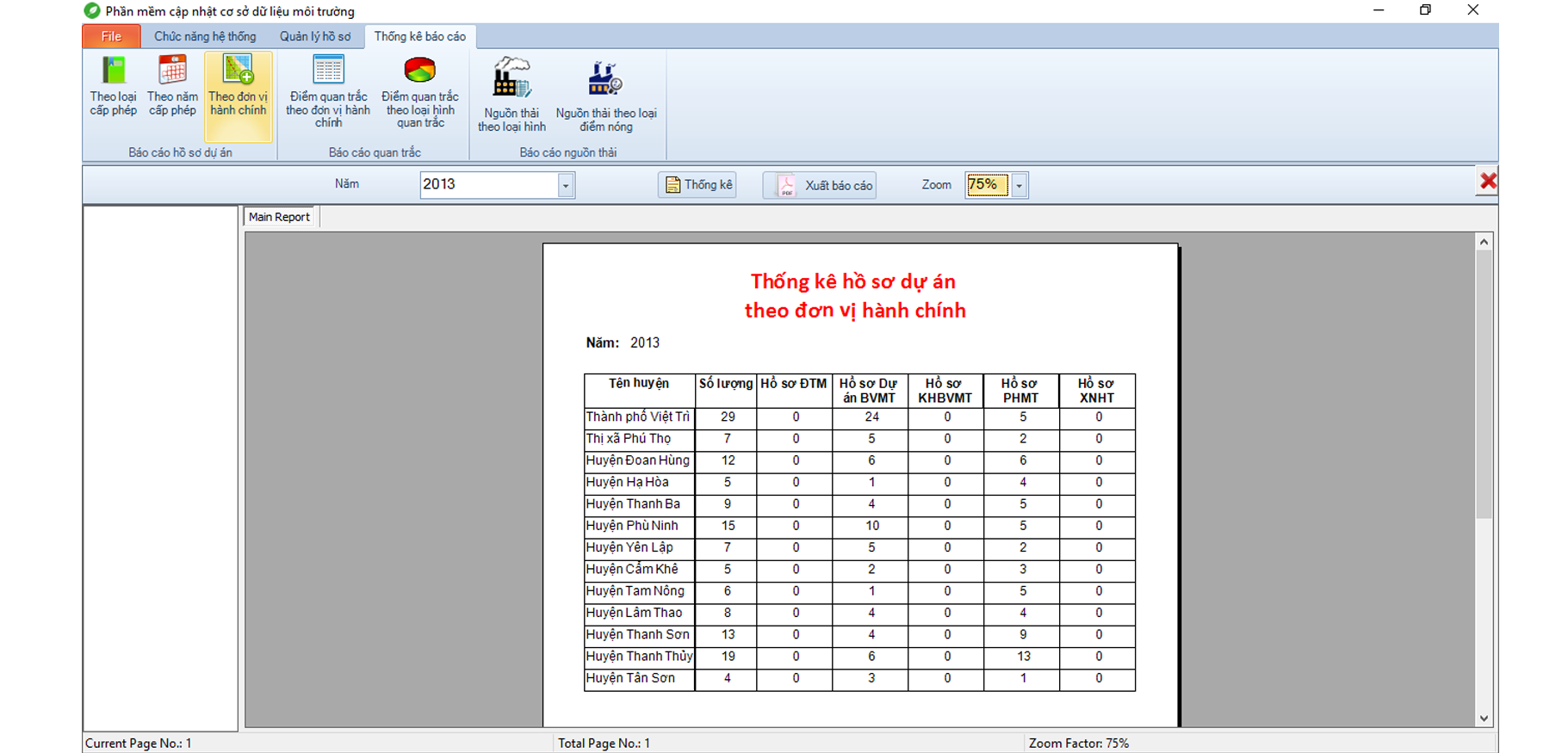Open the File menu
1568x753 pixels.
coord(111,36)
